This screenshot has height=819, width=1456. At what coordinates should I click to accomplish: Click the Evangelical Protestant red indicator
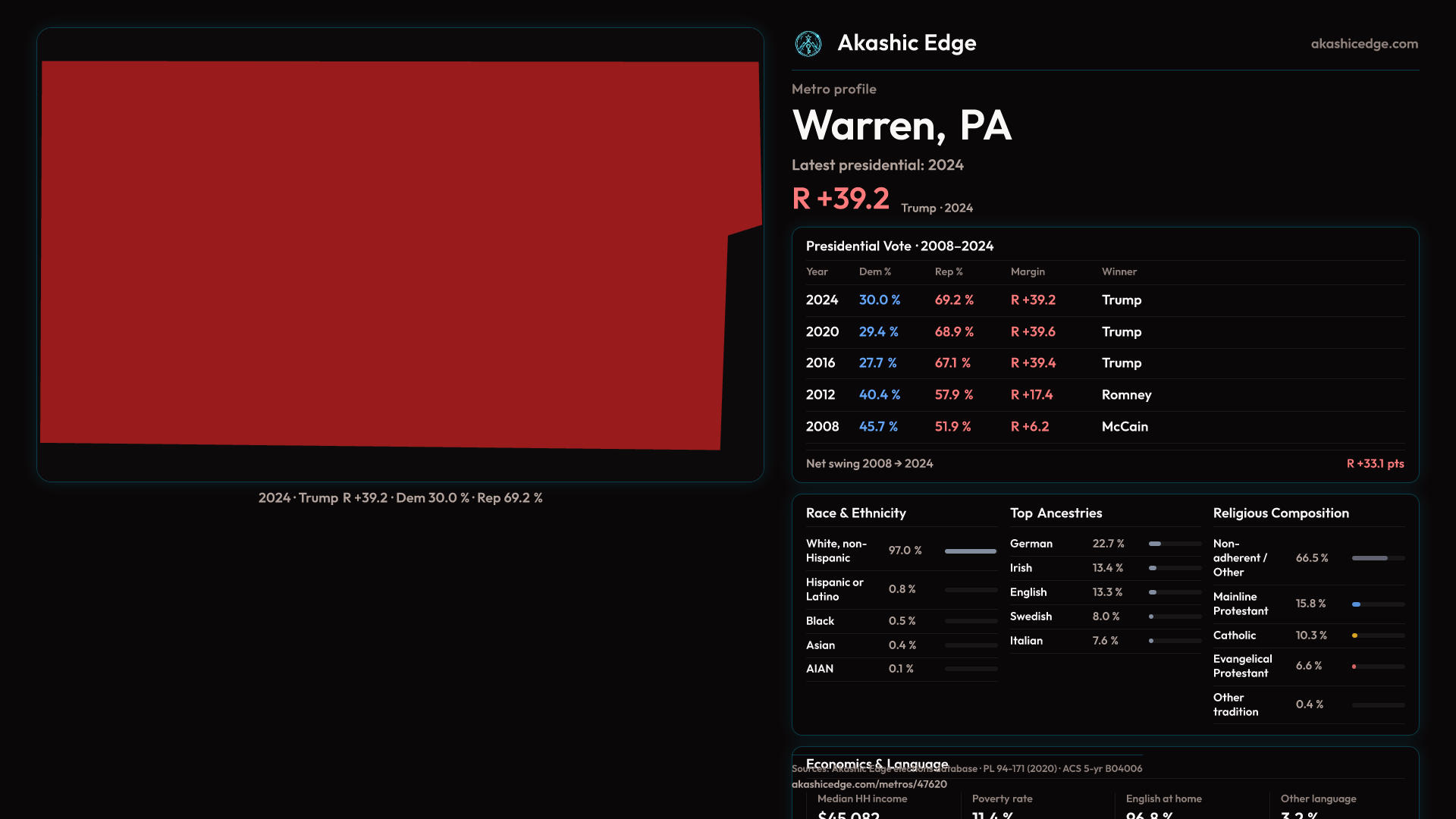tap(1354, 667)
